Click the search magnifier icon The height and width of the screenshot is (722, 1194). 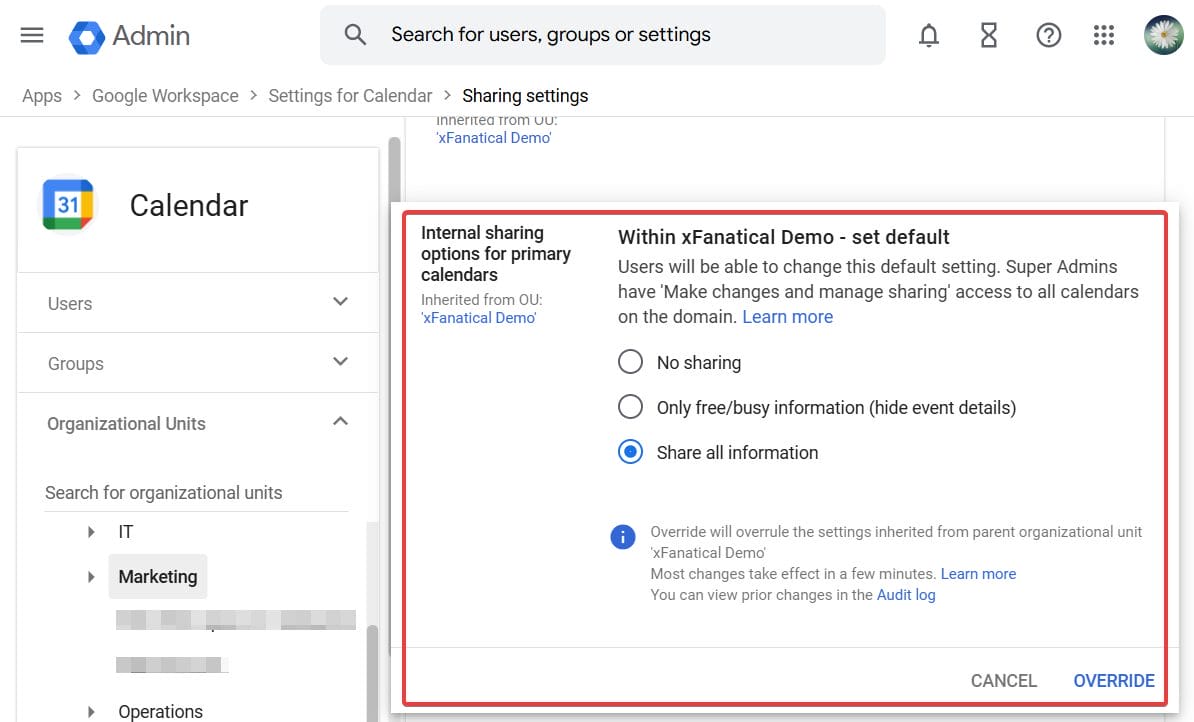pyautogui.click(x=355, y=34)
